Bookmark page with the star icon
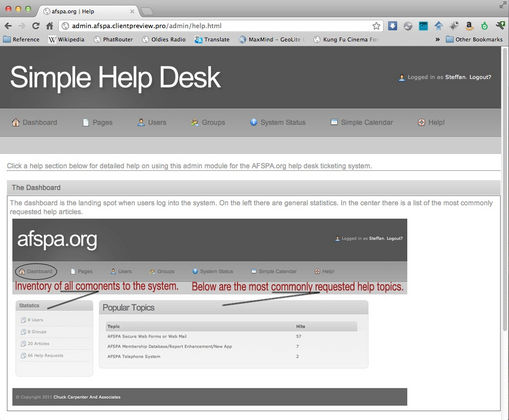509x420 pixels. [x=376, y=26]
